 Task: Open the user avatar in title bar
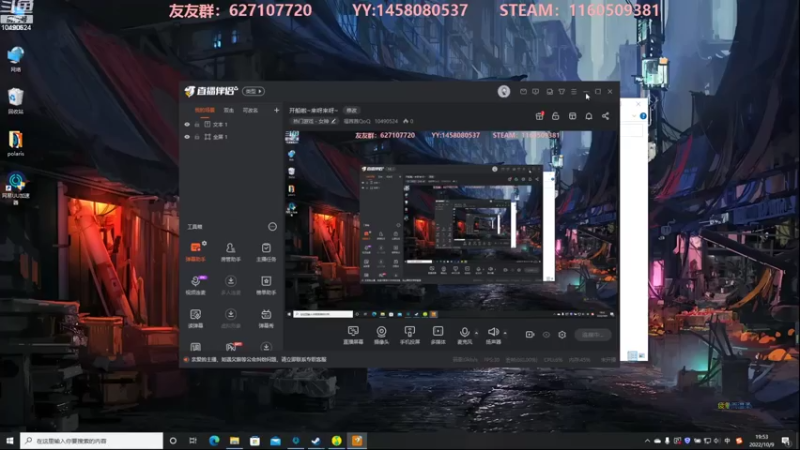504,91
